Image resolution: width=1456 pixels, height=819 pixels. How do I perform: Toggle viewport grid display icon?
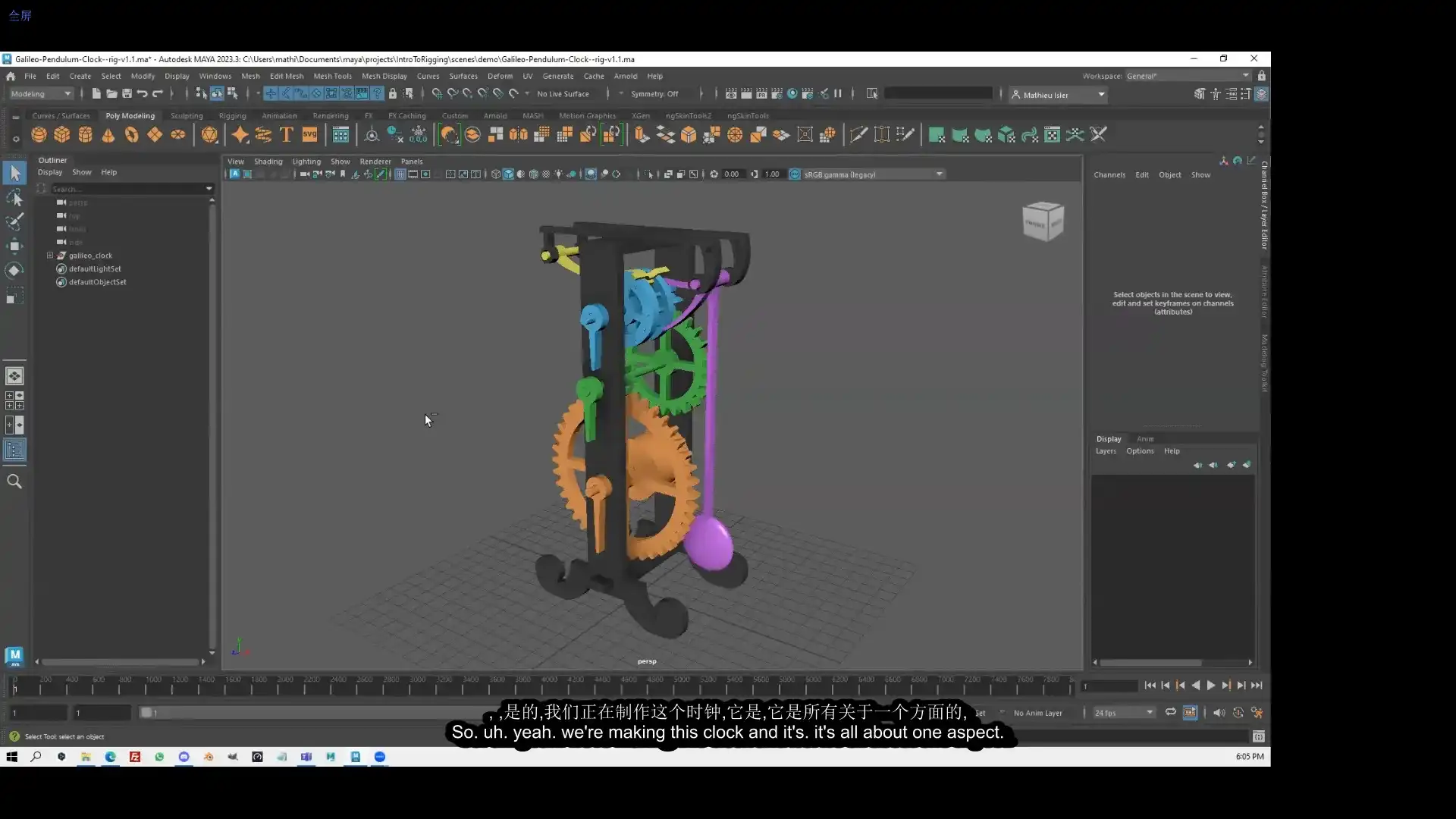pos(400,174)
